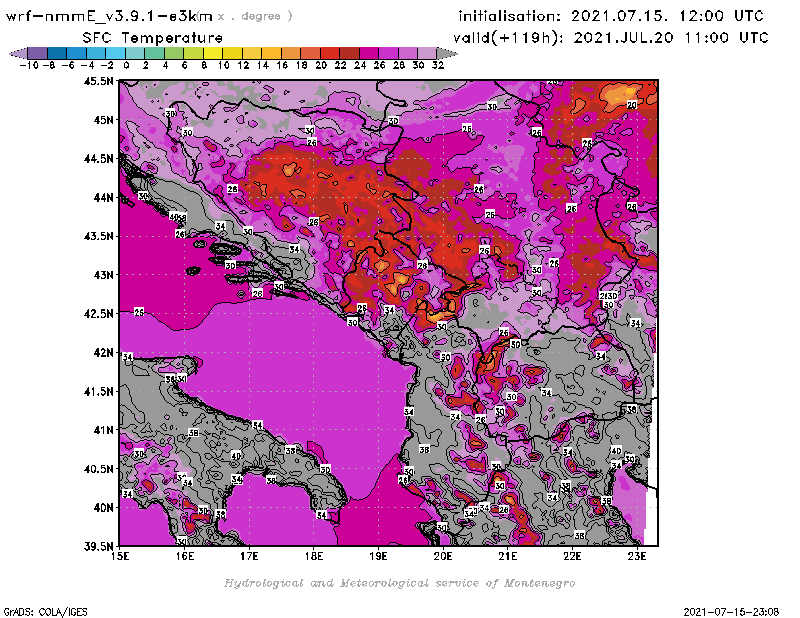Click the '17E' longitude axis label
The height and width of the screenshot is (618, 800).
[x=249, y=556]
